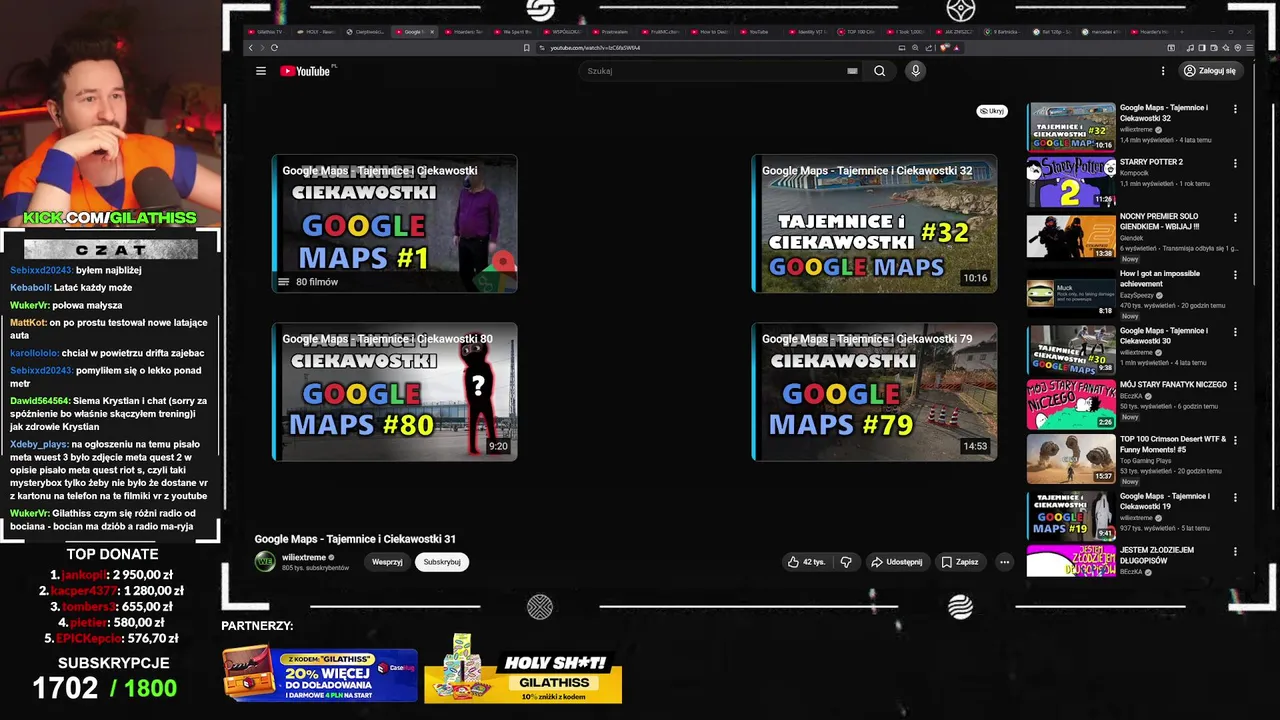
Task: Open the Ciekawostki 79 end-screen video
Action: (874, 391)
